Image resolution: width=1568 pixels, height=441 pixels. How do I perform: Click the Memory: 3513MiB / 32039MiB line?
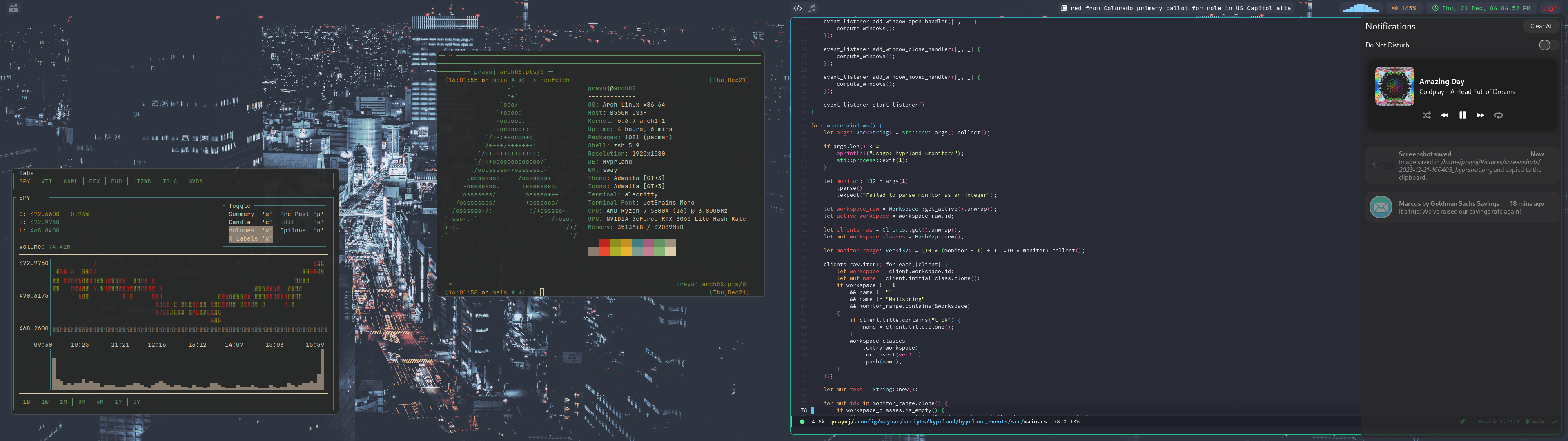coord(635,227)
